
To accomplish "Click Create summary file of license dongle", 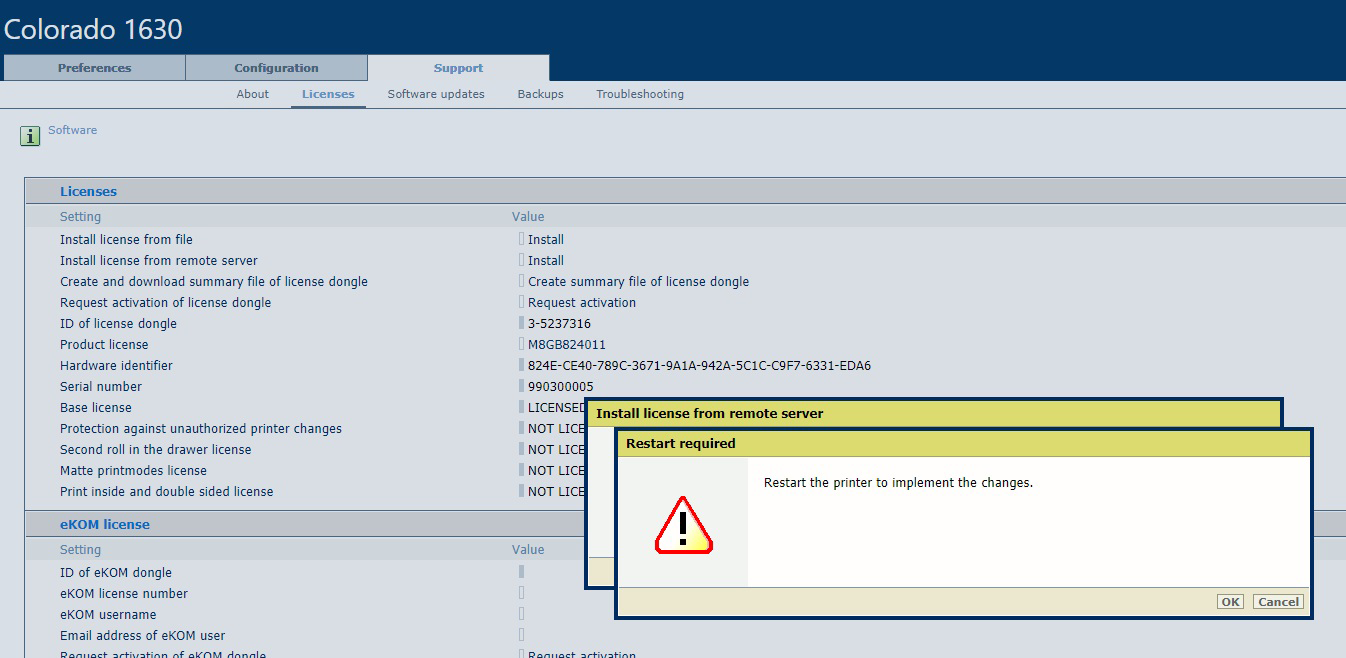I will [x=638, y=281].
